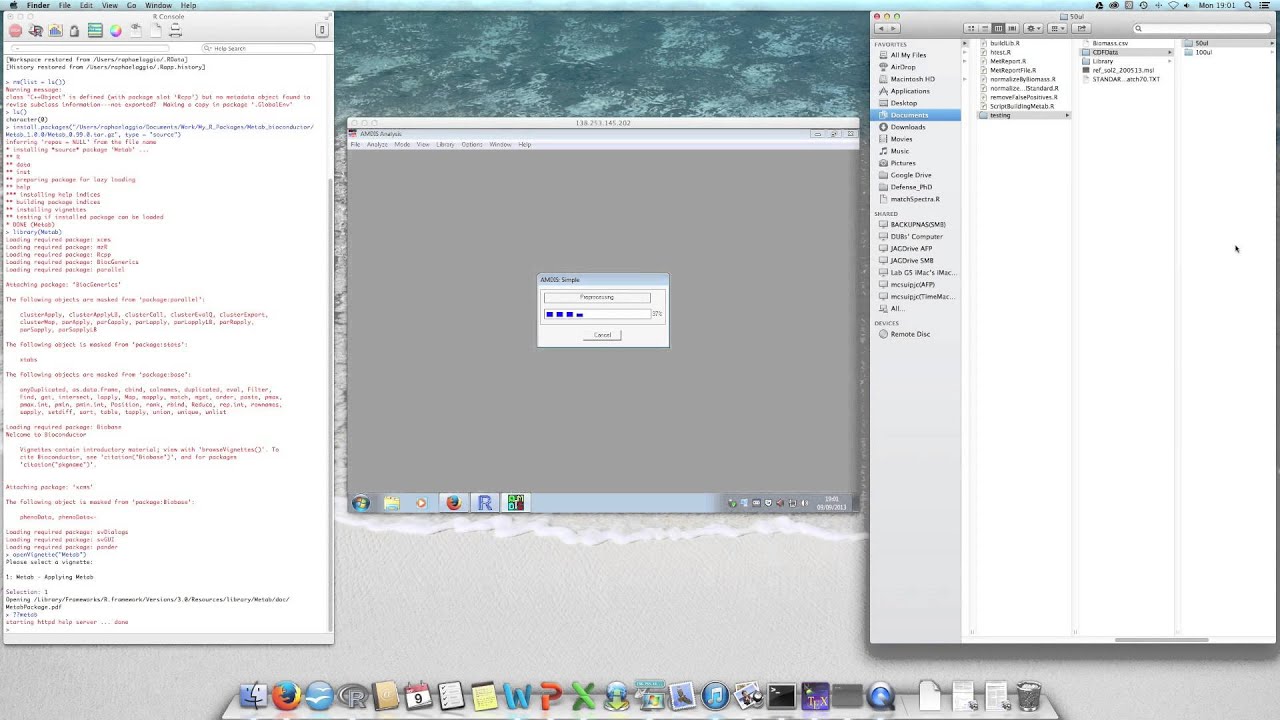
Task: Select the 100ul folder in Finder
Action: 1203,52
